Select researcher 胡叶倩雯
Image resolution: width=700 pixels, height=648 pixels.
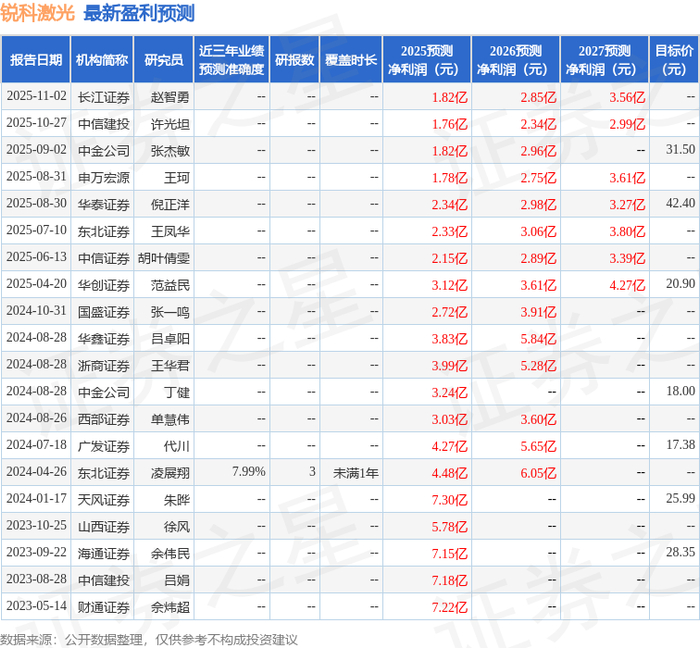click(164, 258)
